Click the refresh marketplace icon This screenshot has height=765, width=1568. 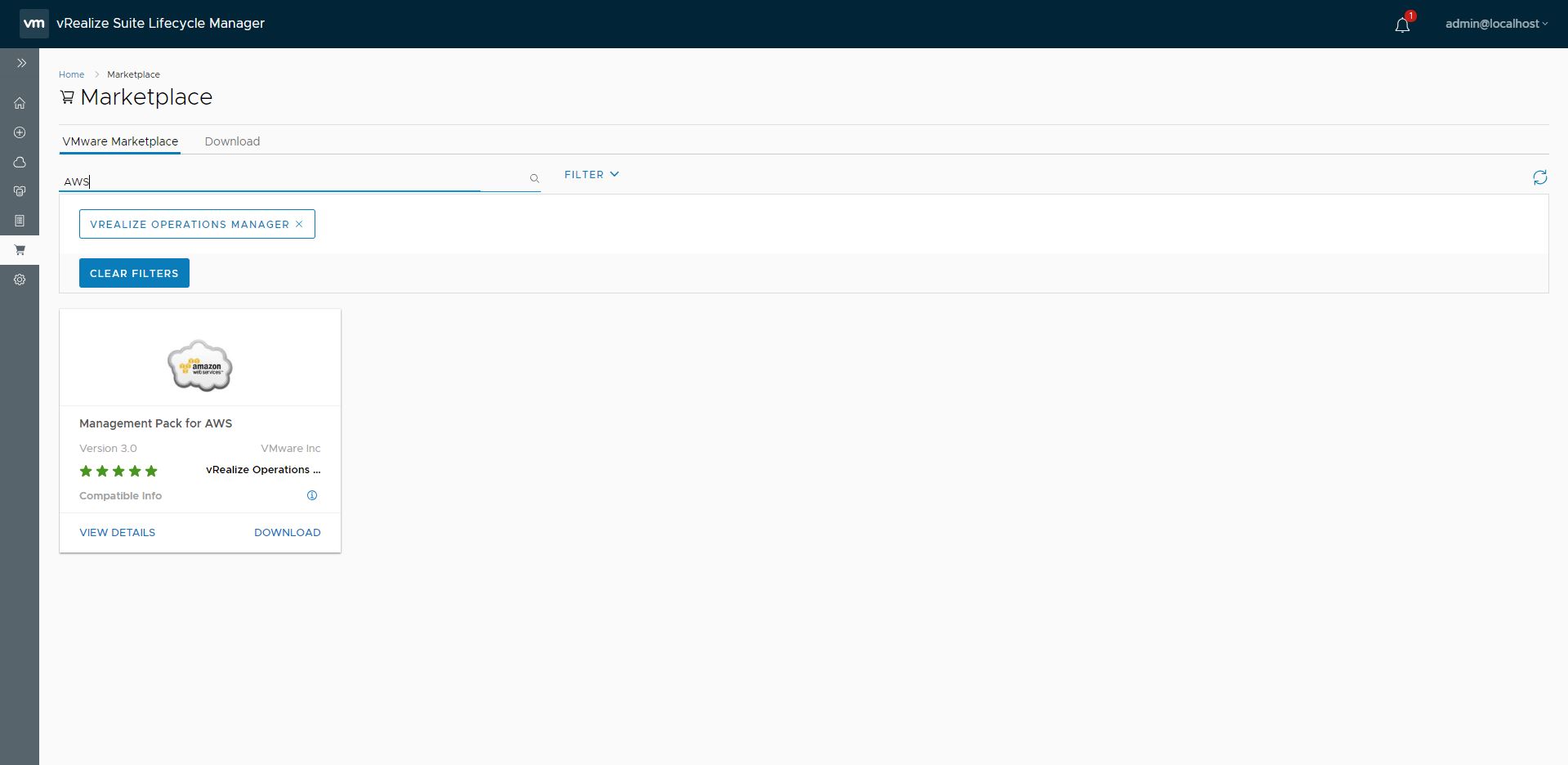pyautogui.click(x=1539, y=177)
